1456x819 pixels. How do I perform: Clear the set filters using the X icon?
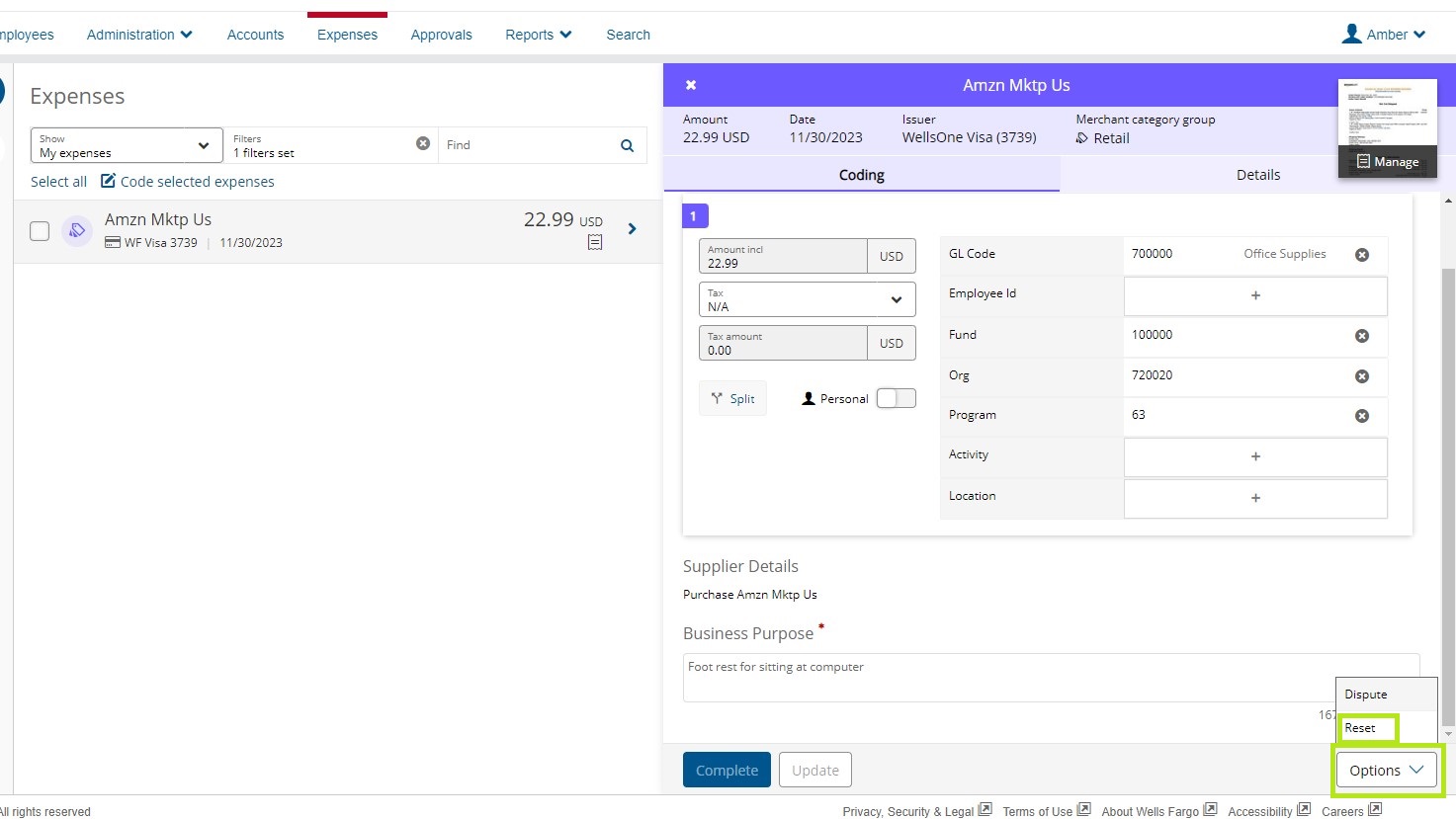423,143
